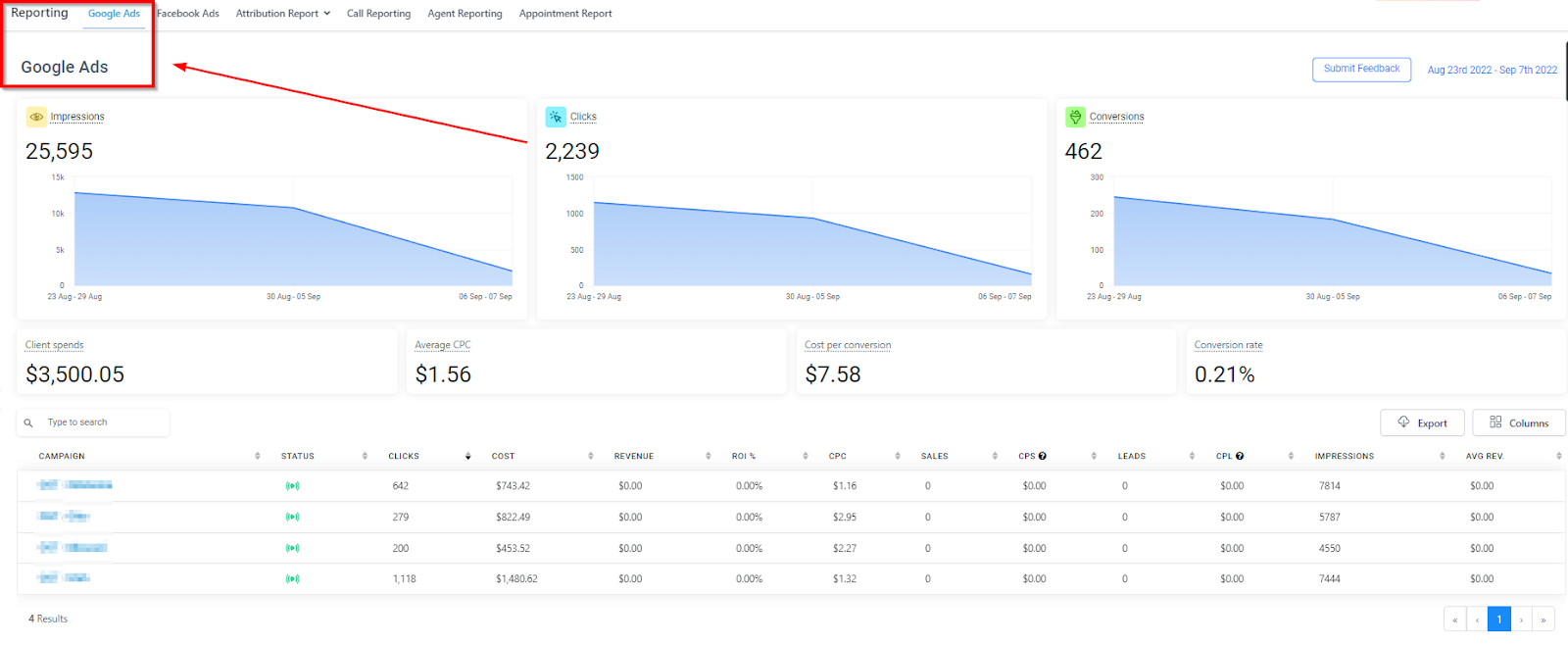Click the CPS help question icon
This screenshot has width=1568, height=645.
click(1043, 456)
